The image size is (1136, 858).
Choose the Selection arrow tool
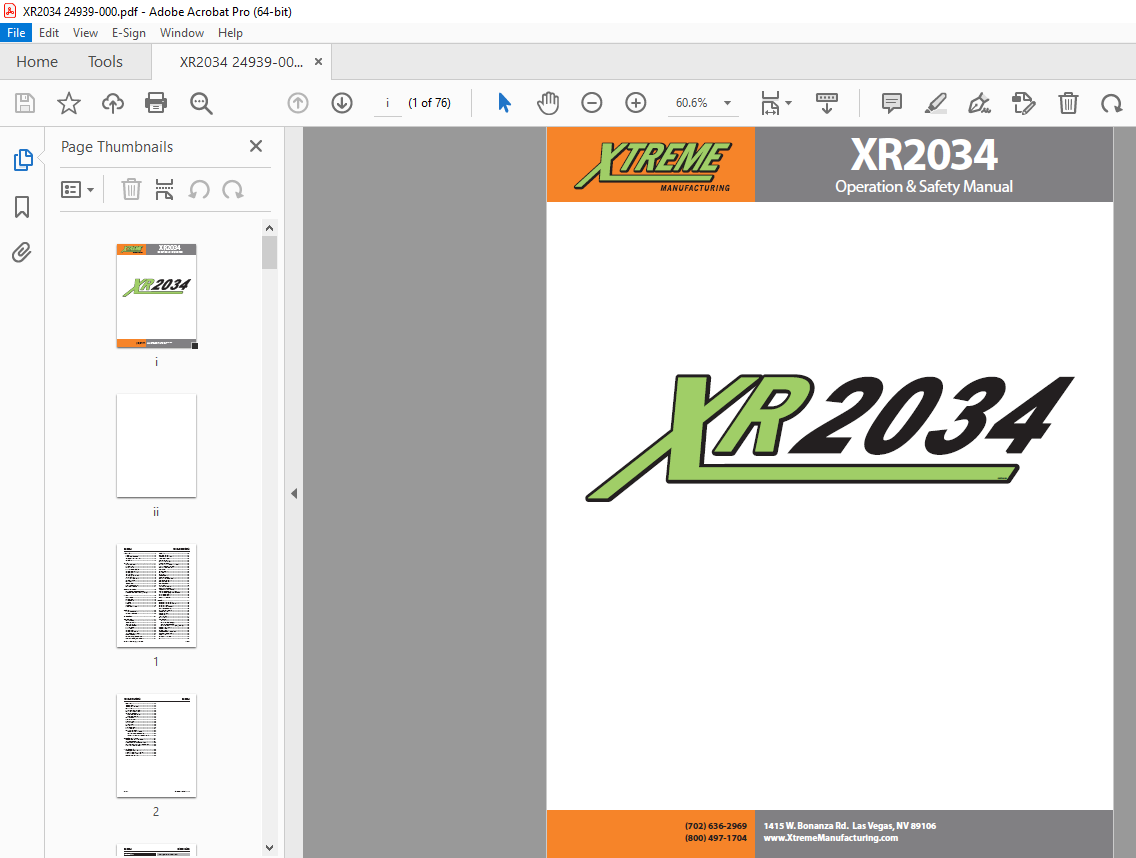(504, 103)
